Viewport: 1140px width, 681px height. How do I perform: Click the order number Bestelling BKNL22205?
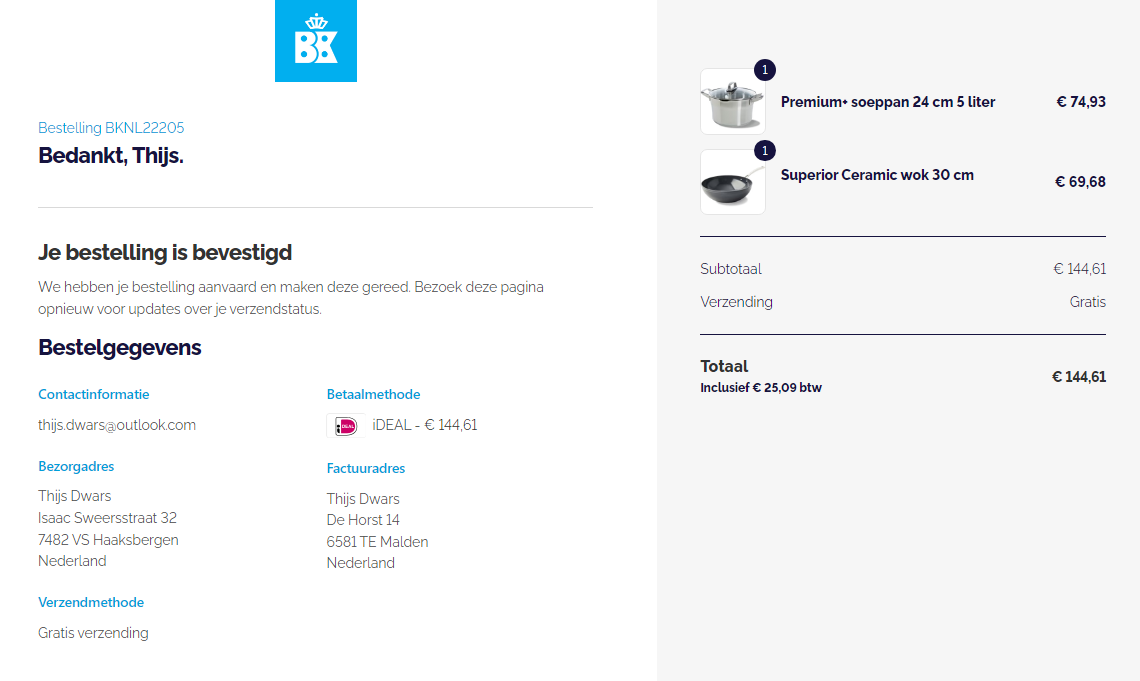pyautogui.click(x=111, y=128)
